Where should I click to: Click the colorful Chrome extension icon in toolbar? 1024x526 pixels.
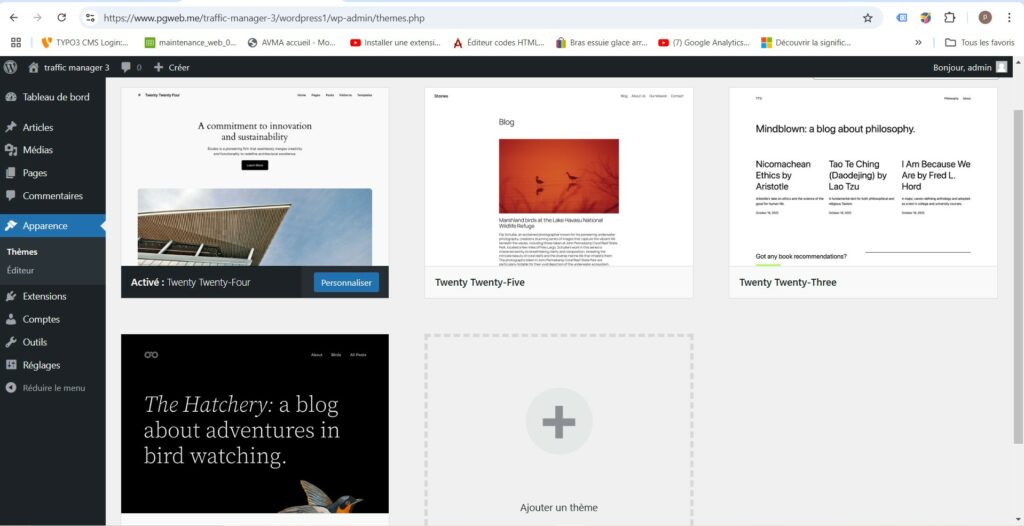[925, 18]
